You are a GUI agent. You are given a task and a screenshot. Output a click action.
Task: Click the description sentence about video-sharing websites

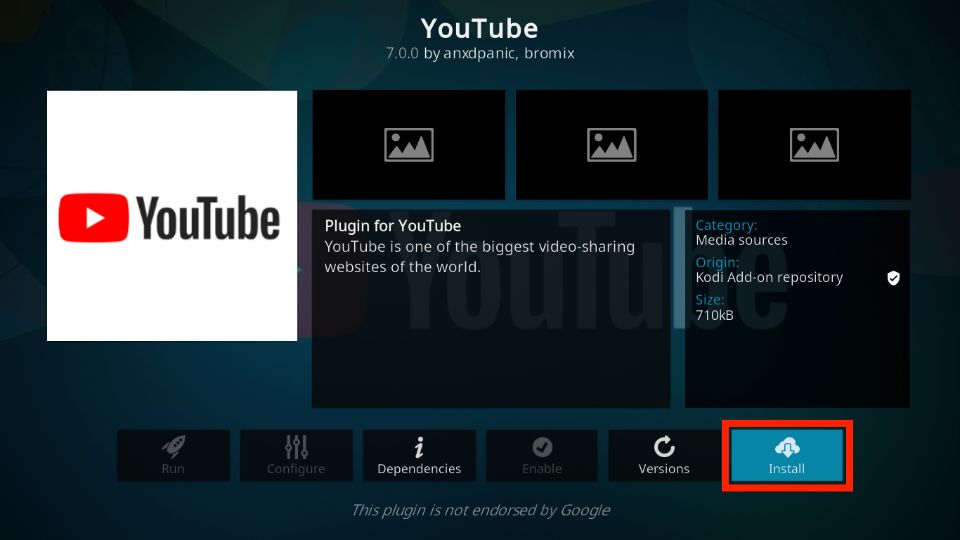[x=479, y=257]
